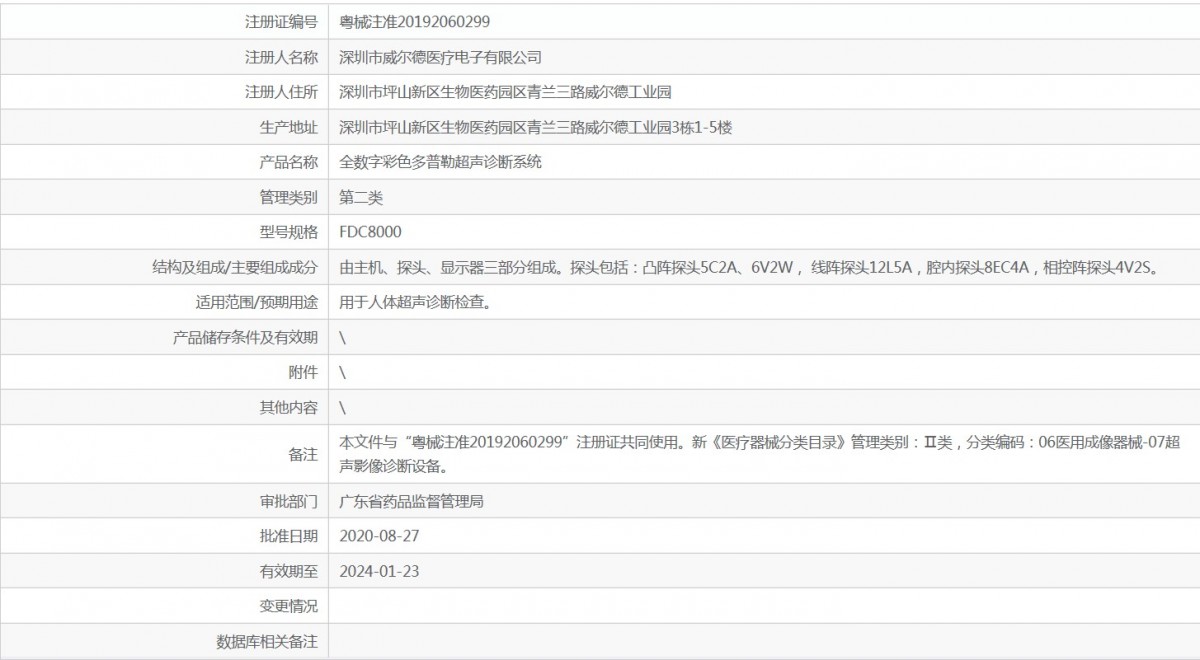Select the remark text beginning 本文件与
This screenshot has width=1200, height=660.
762,453
